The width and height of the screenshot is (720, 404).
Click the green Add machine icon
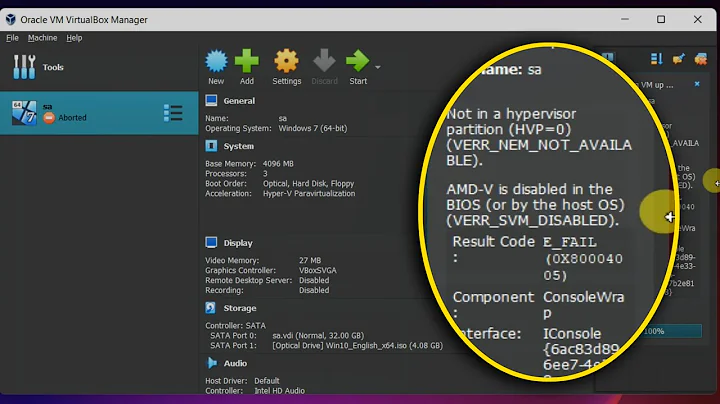(x=247, y=61)
